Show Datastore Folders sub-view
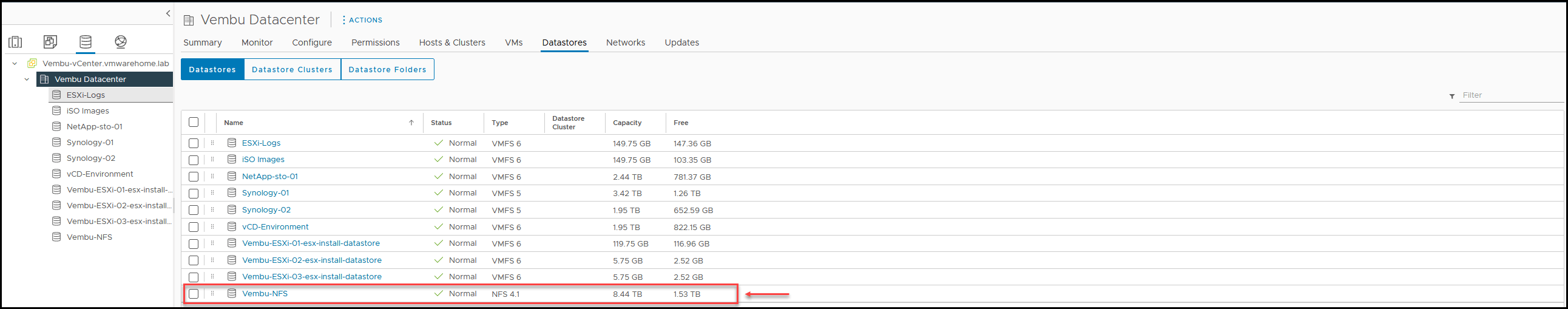The image size is (1568, 309). click(x=388, y=69)
